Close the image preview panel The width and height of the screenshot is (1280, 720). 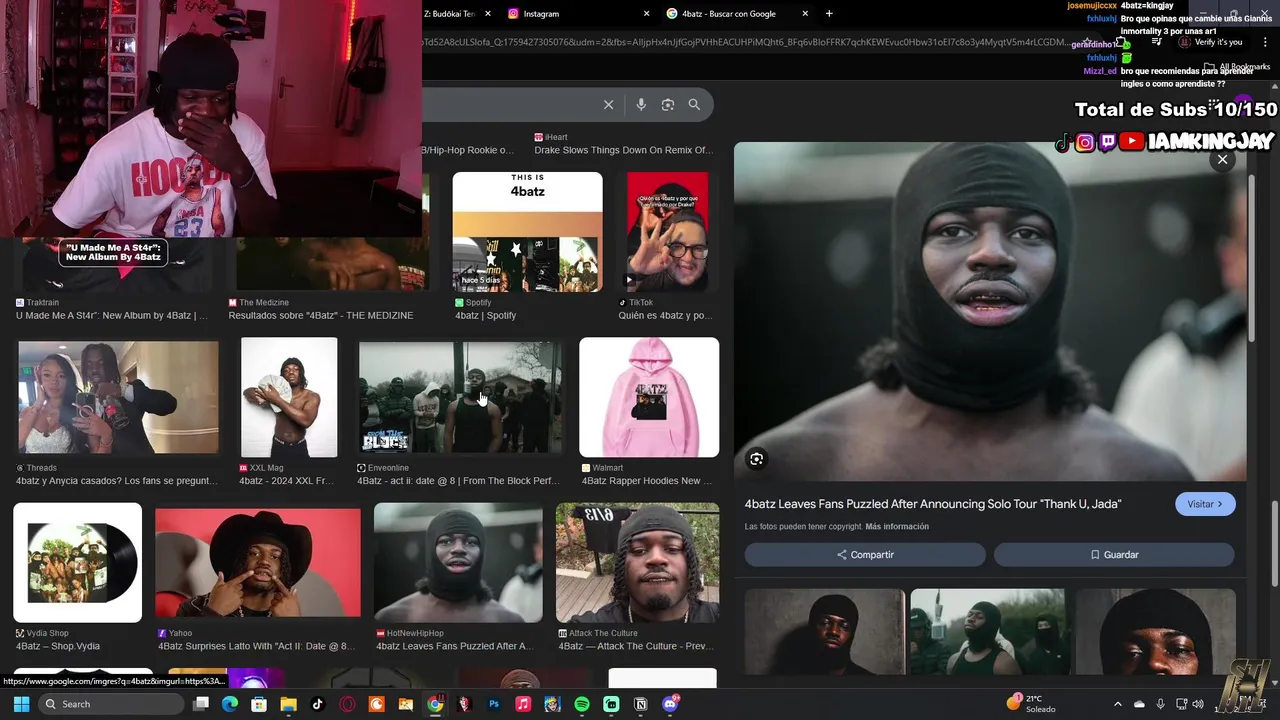click(1222, 159)
